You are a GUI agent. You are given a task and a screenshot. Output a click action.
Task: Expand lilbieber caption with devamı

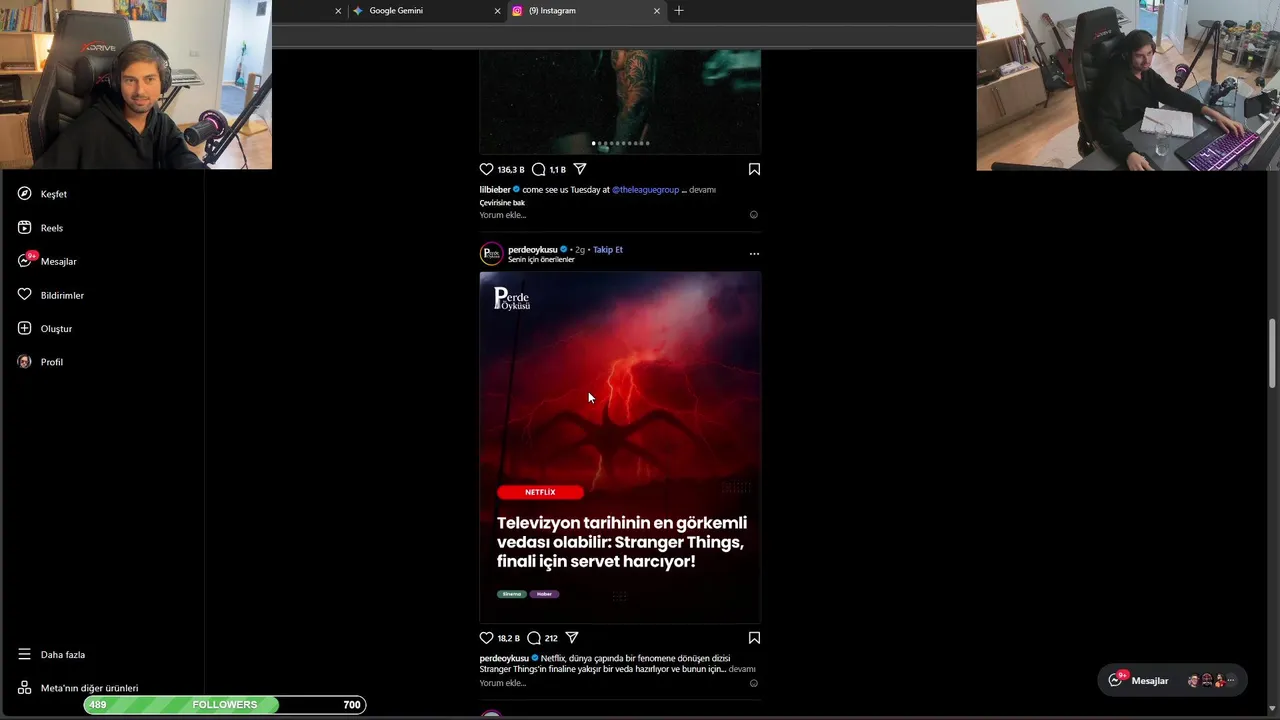click(702, 190)
